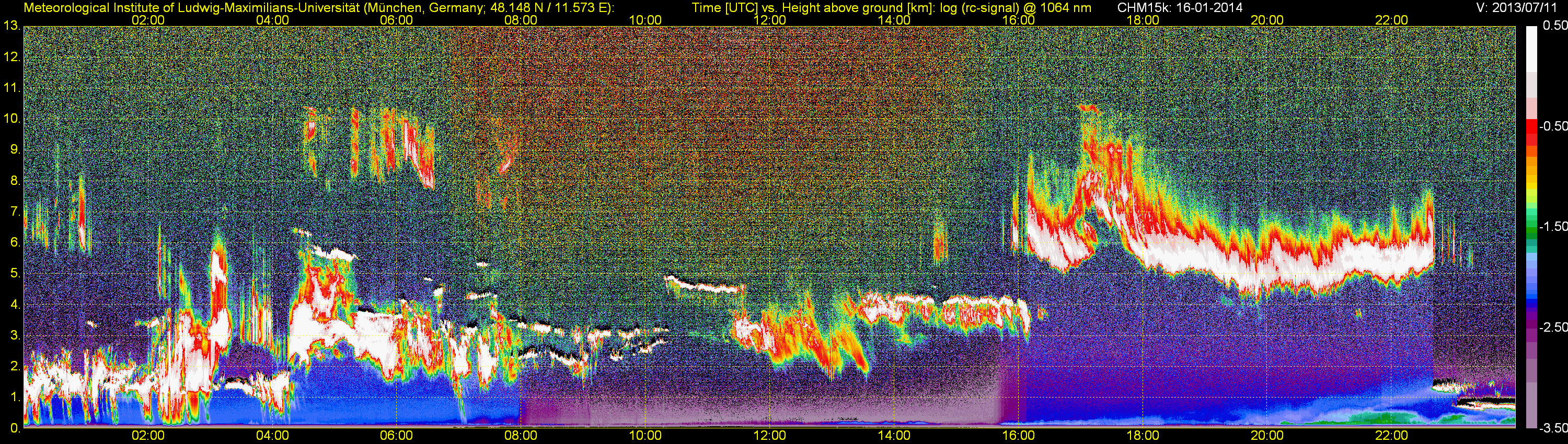This screenshot has width=1568, height=444.
Task: Click the 02:00 label on the top time axis
Action: [x=148, y=20]
